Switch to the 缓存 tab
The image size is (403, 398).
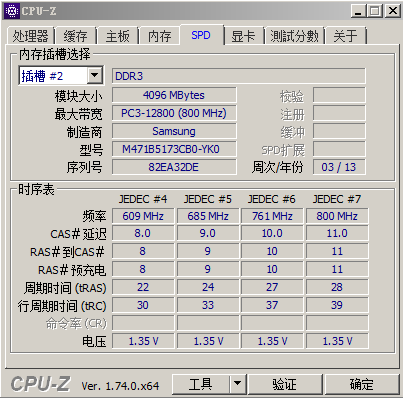pyautogui.click(x=76, y=36)
